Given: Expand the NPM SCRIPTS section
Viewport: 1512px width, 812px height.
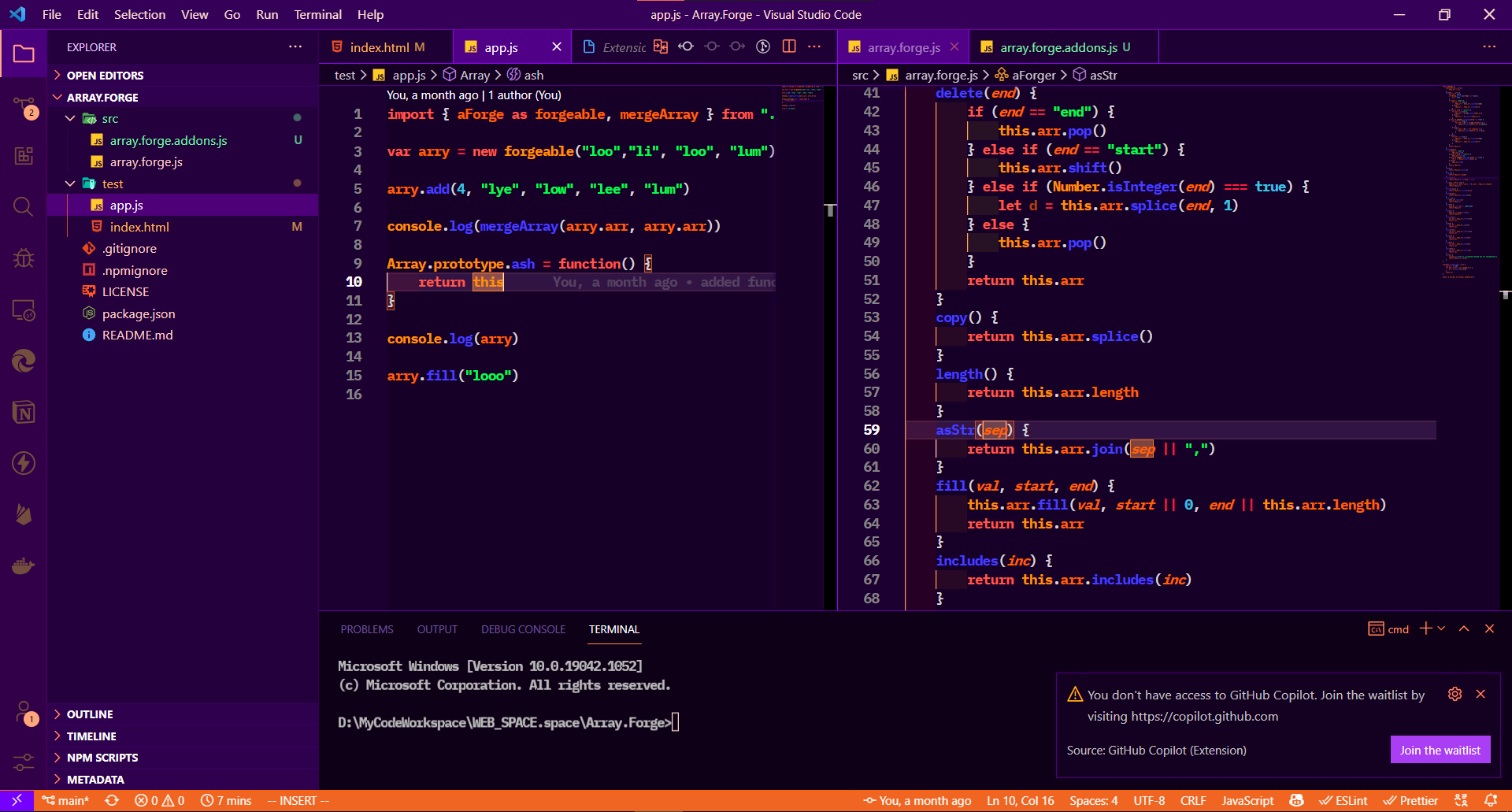Looking at the screenshot, I should pos(102,757).
